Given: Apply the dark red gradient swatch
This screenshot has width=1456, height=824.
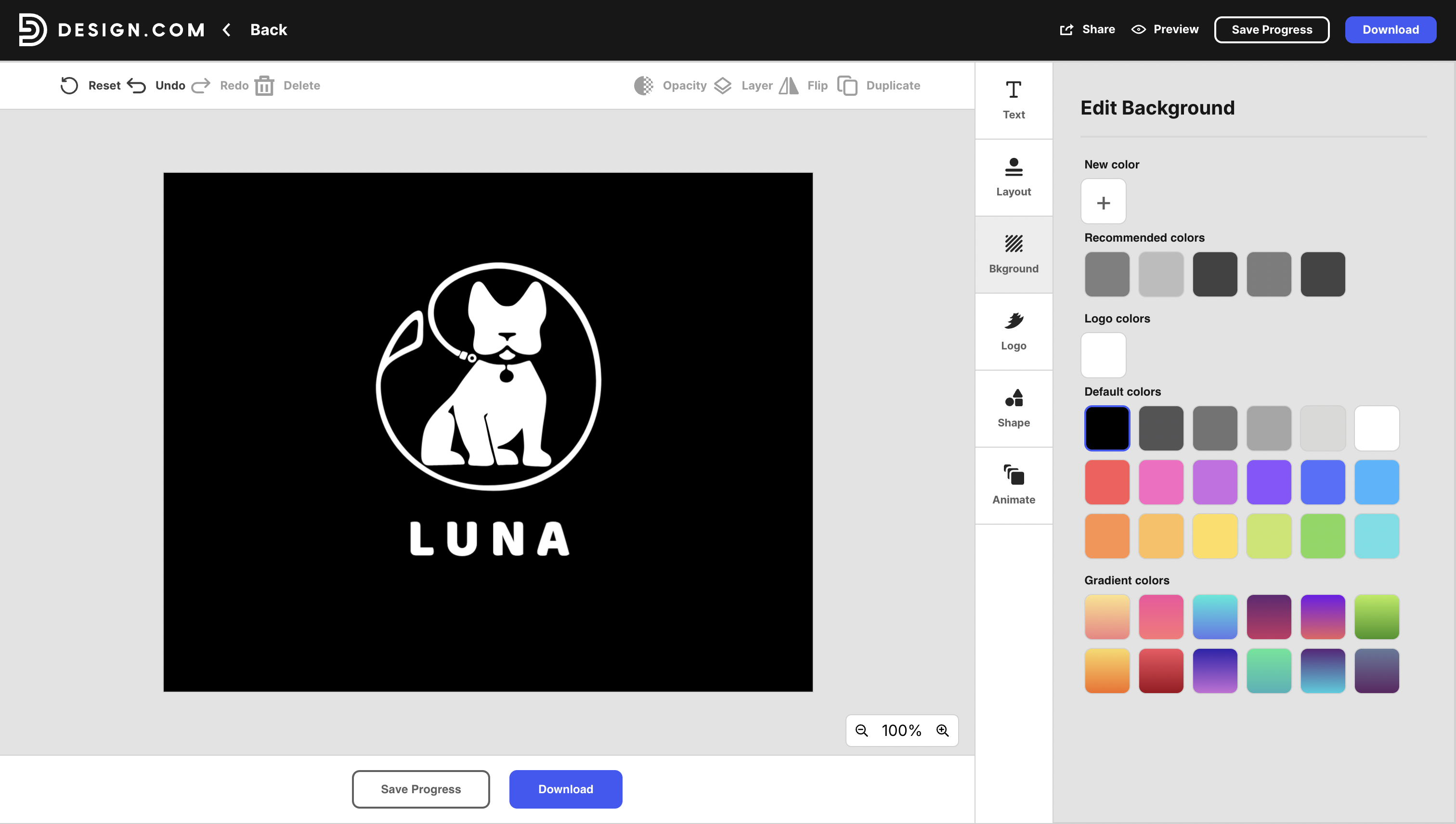Looking at the screenshot, I should click(1161, 670).
